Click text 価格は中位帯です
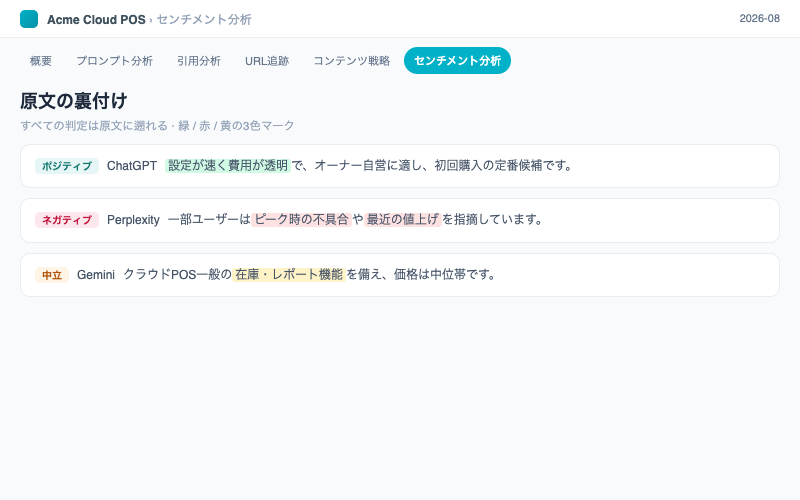 445,274
